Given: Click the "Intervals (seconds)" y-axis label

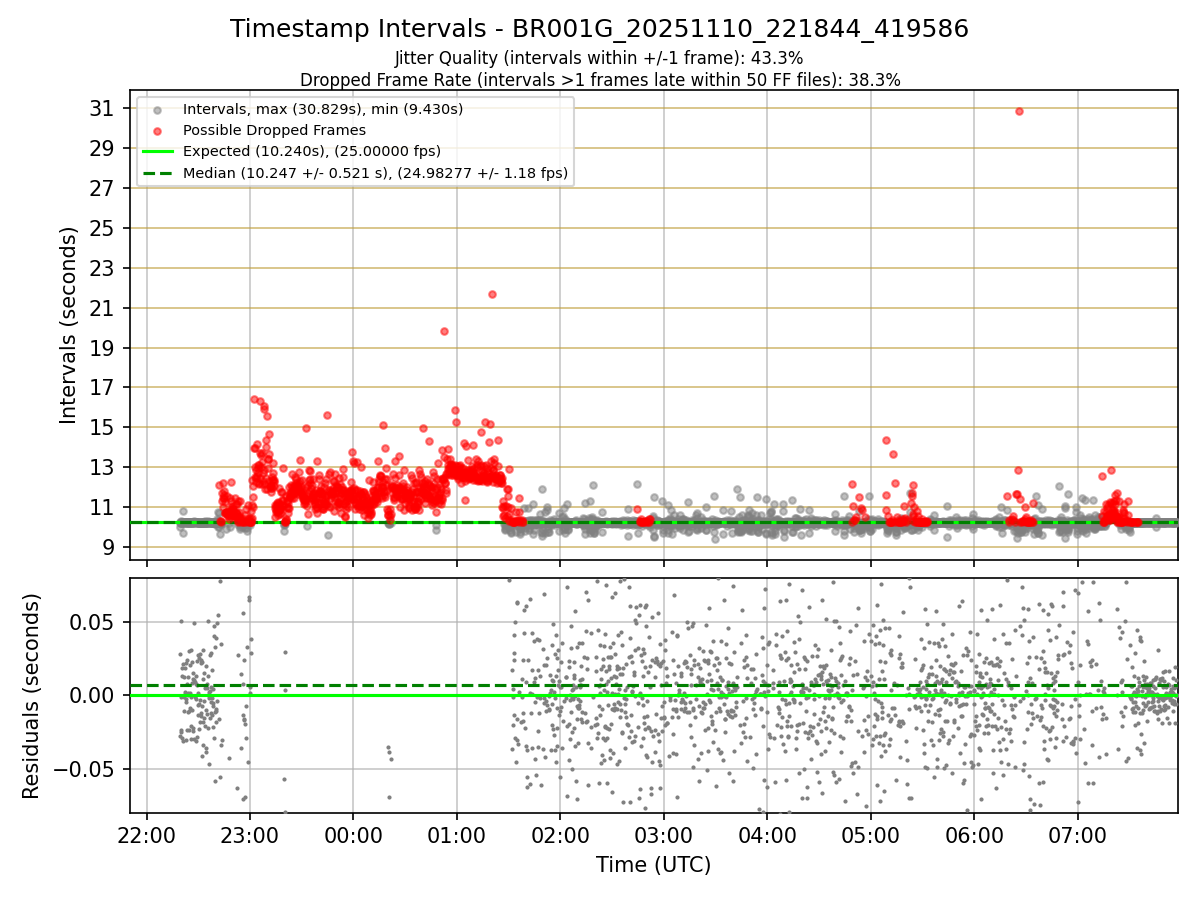Looking at the screenshot, I should tap(68, 325).
